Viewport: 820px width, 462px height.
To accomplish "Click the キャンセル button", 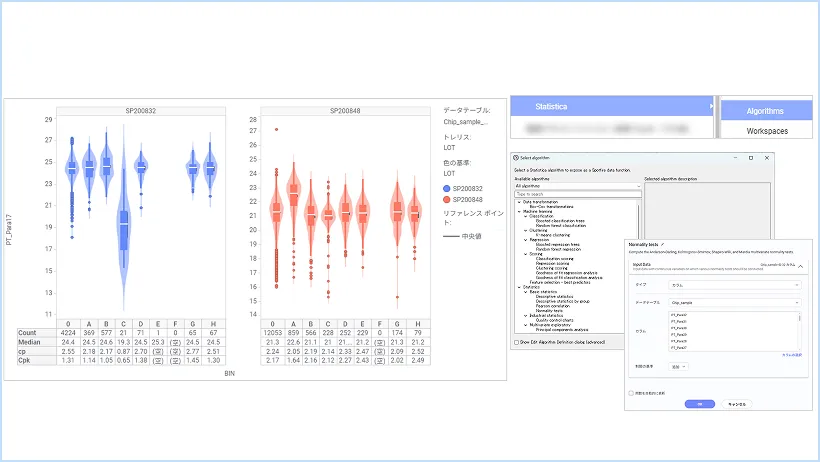I will point(737,404).
